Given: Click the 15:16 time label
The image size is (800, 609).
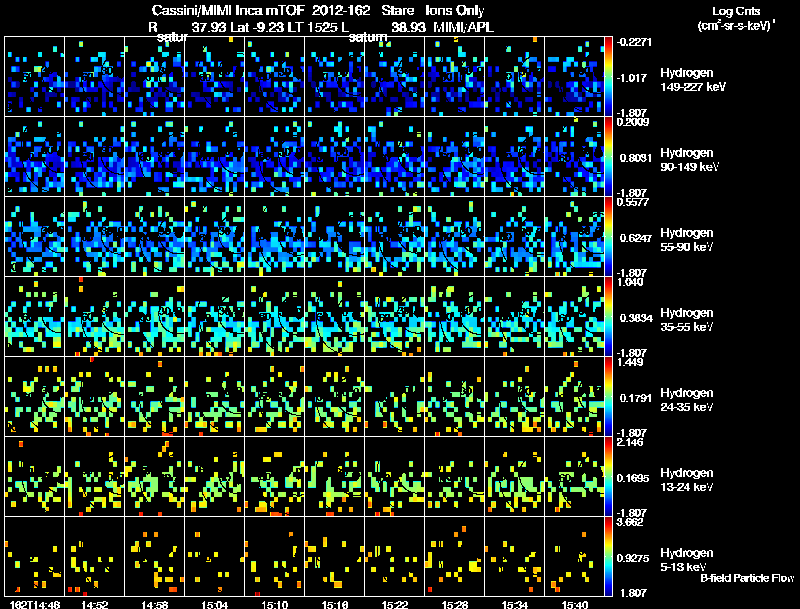Looking at the screenshot, I should tap(335, 604).
